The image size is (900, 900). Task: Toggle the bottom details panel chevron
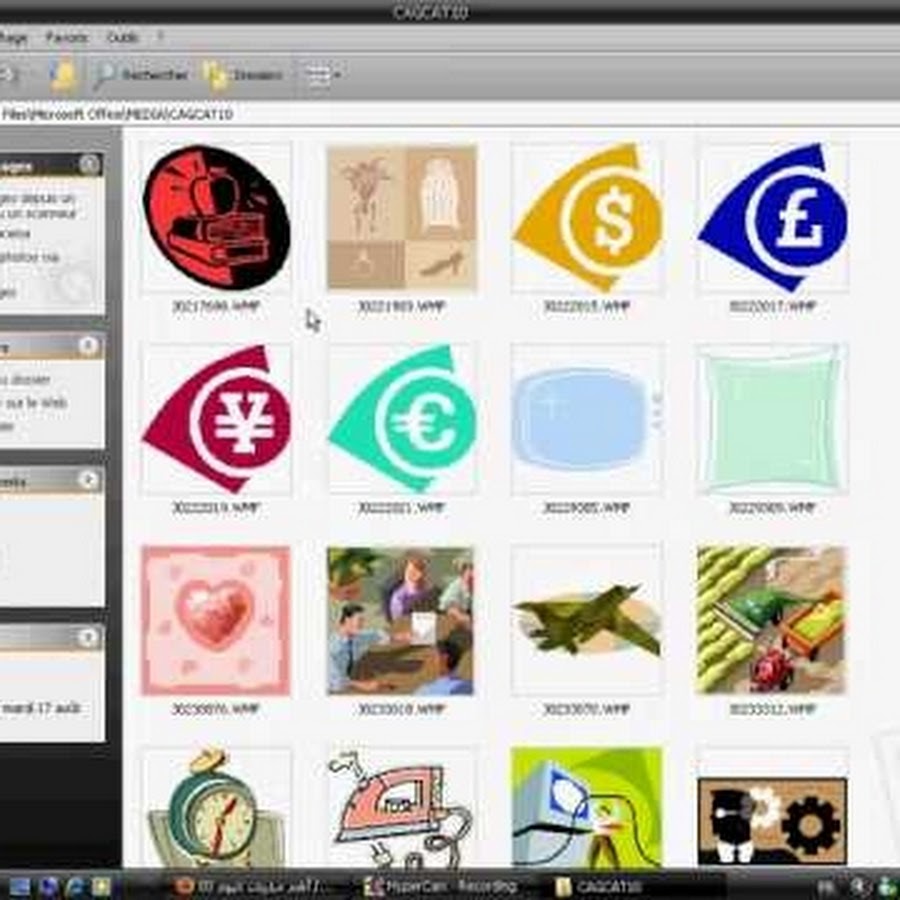pyautogui.click(x=89, y=637)
